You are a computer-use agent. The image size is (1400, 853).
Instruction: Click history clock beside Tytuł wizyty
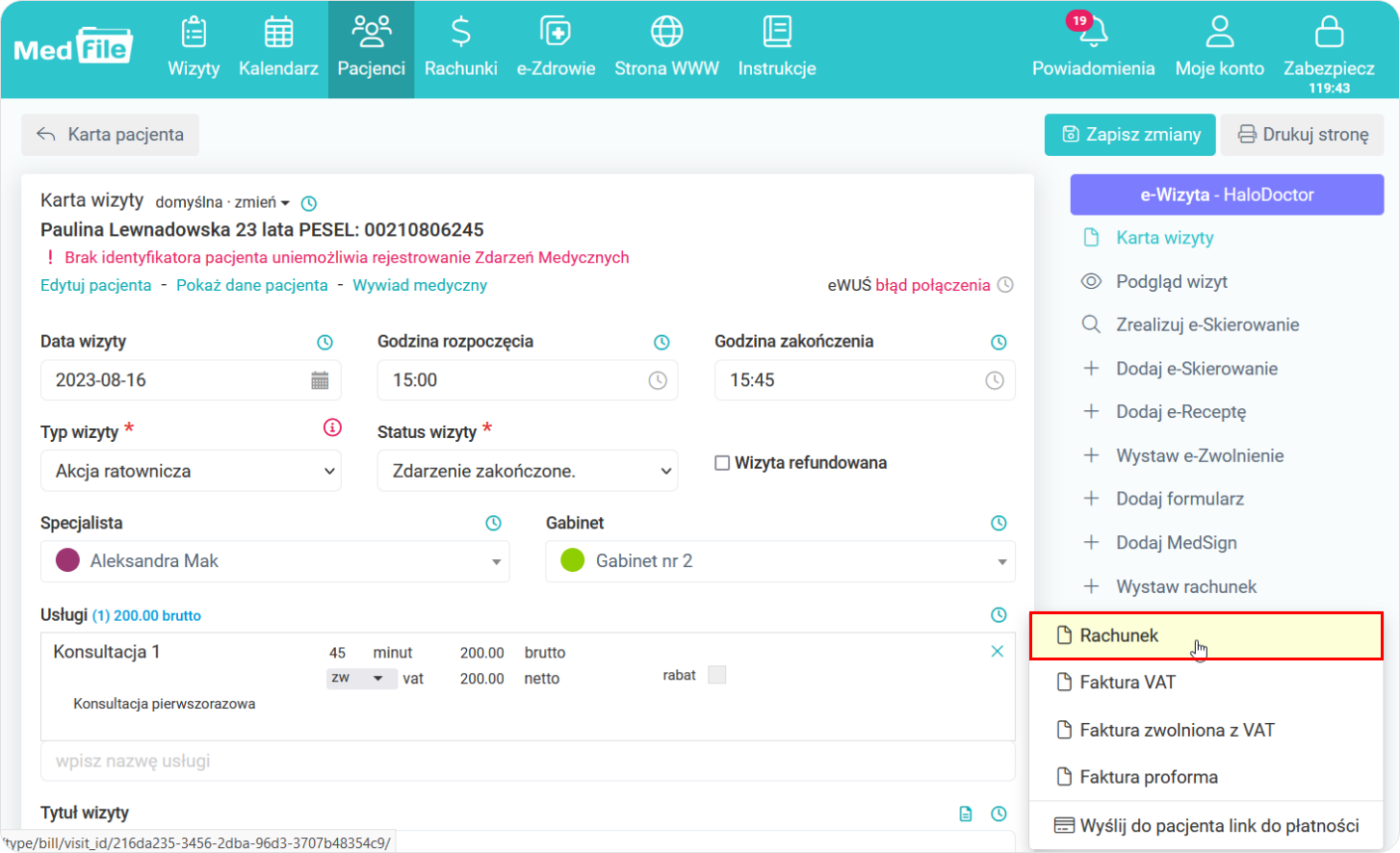coord(998,814)
